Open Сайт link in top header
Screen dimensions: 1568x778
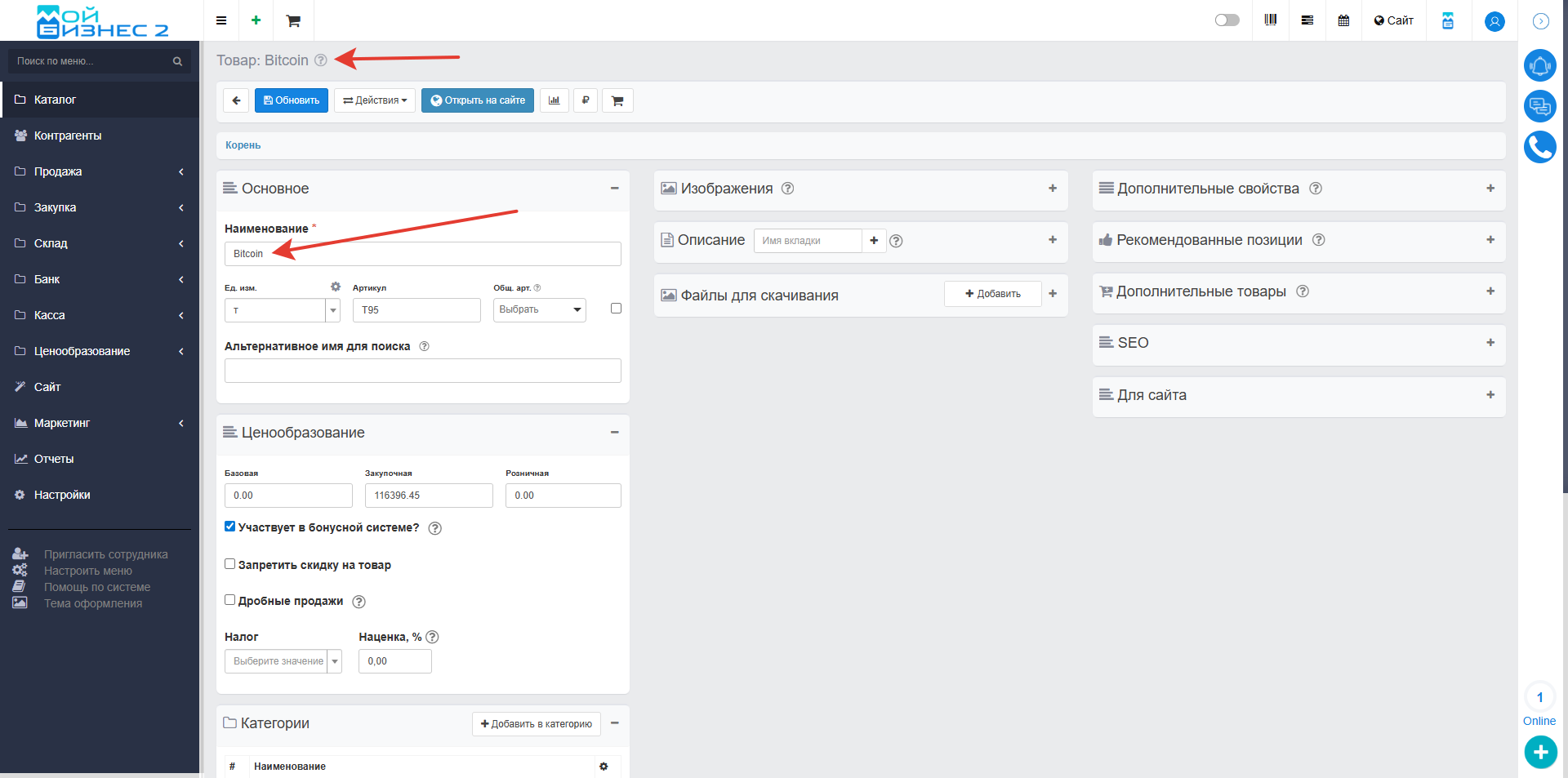click(1393, 20)
